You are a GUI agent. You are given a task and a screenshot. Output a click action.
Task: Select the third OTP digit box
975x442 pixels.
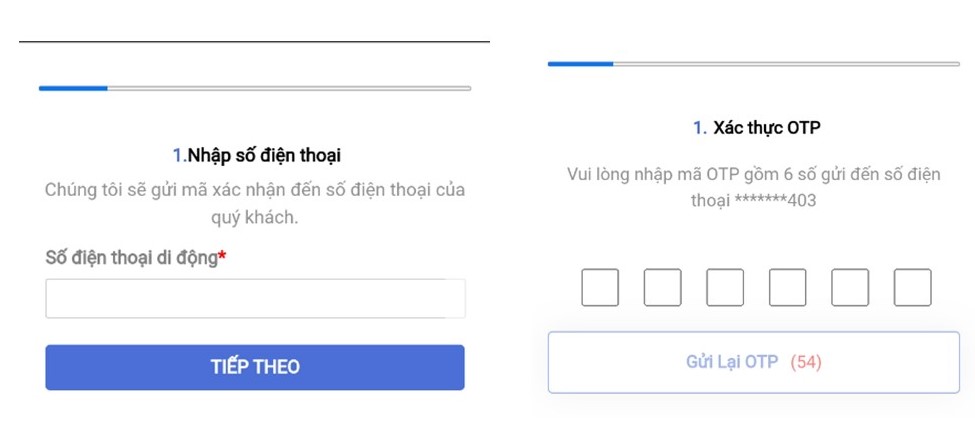pos(725,287)
